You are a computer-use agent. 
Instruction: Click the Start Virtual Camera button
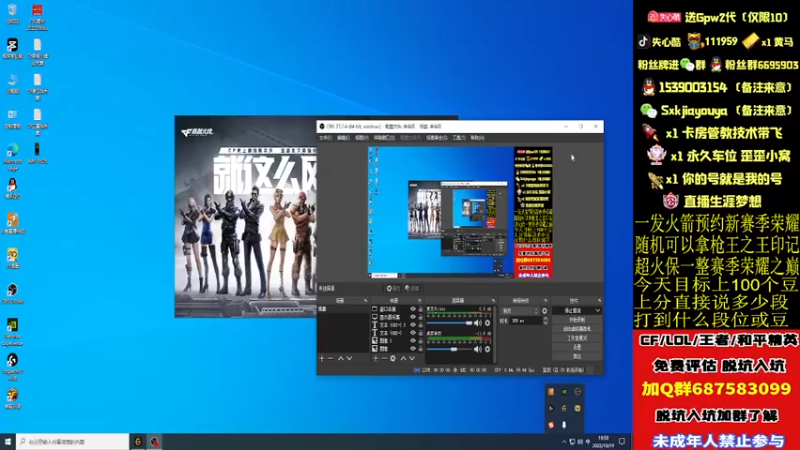click(x=577, y=329)
